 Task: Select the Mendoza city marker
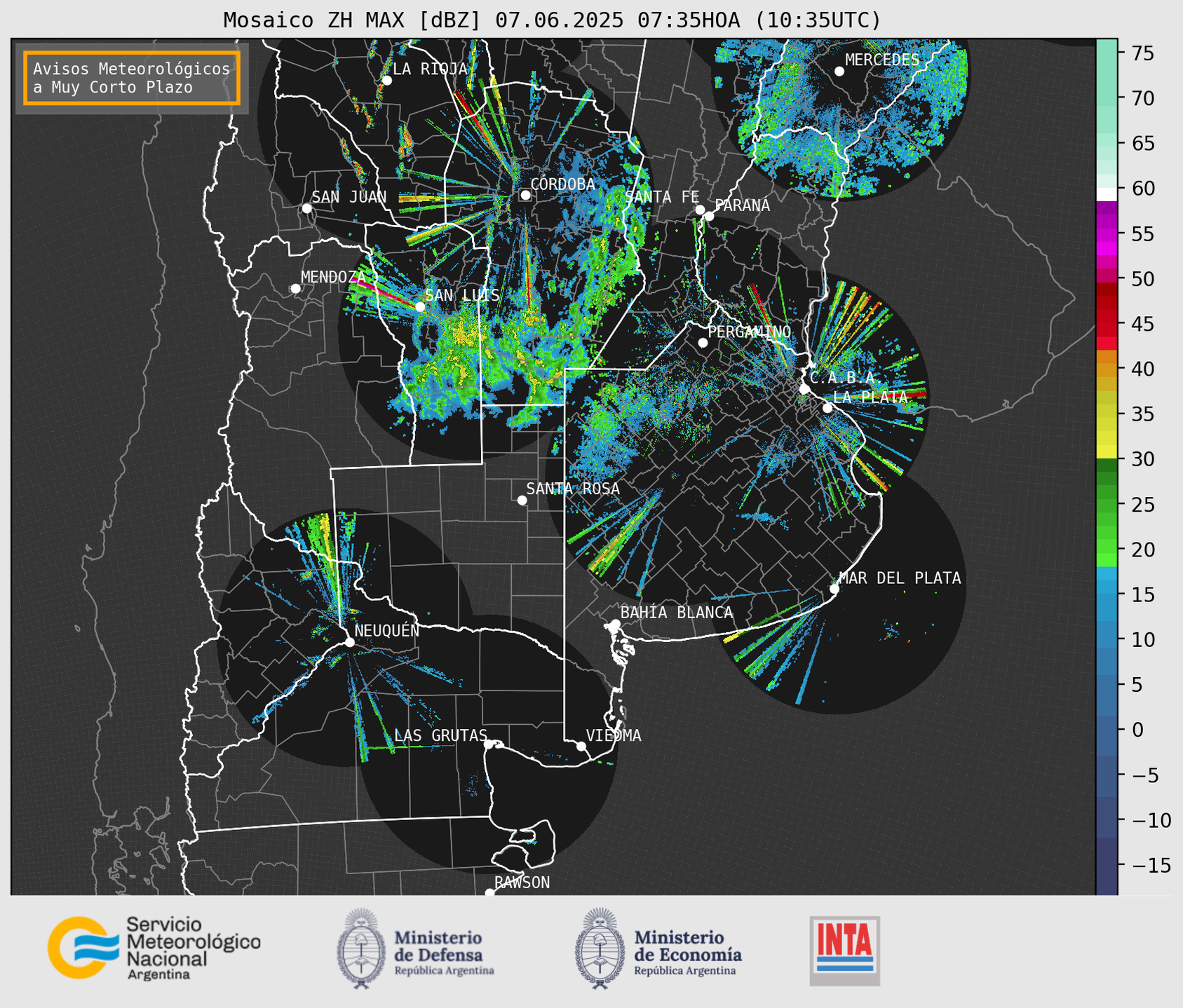pos(295,289)
